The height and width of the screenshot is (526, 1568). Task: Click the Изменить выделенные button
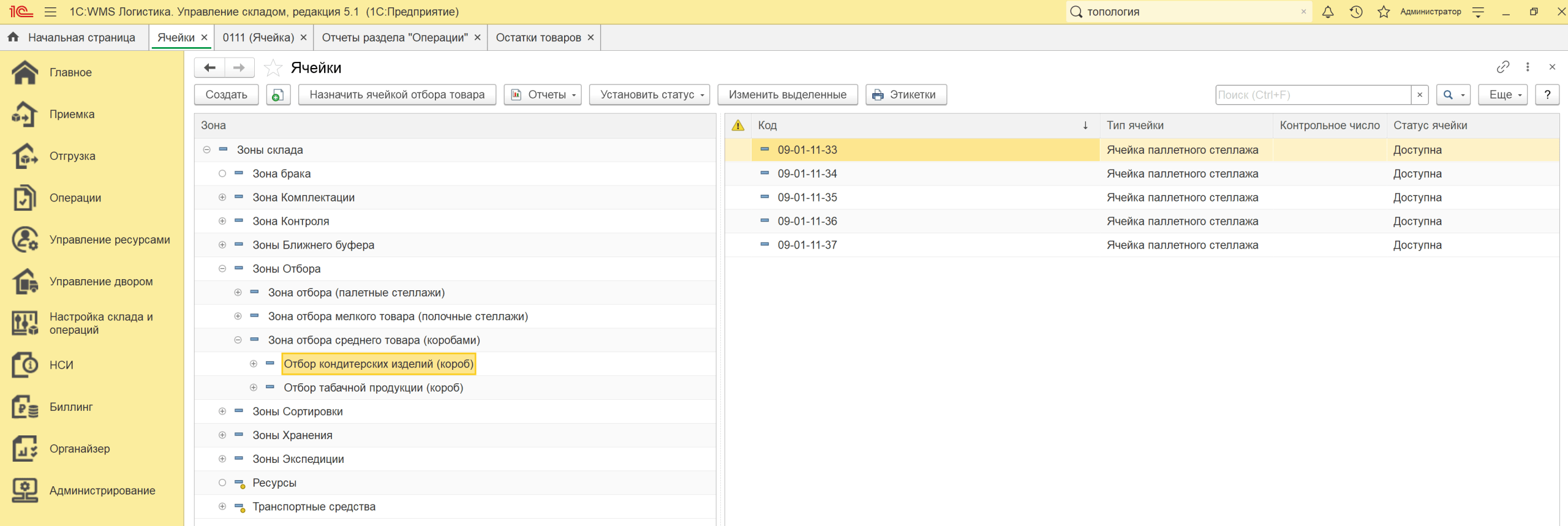pos(787,95)
